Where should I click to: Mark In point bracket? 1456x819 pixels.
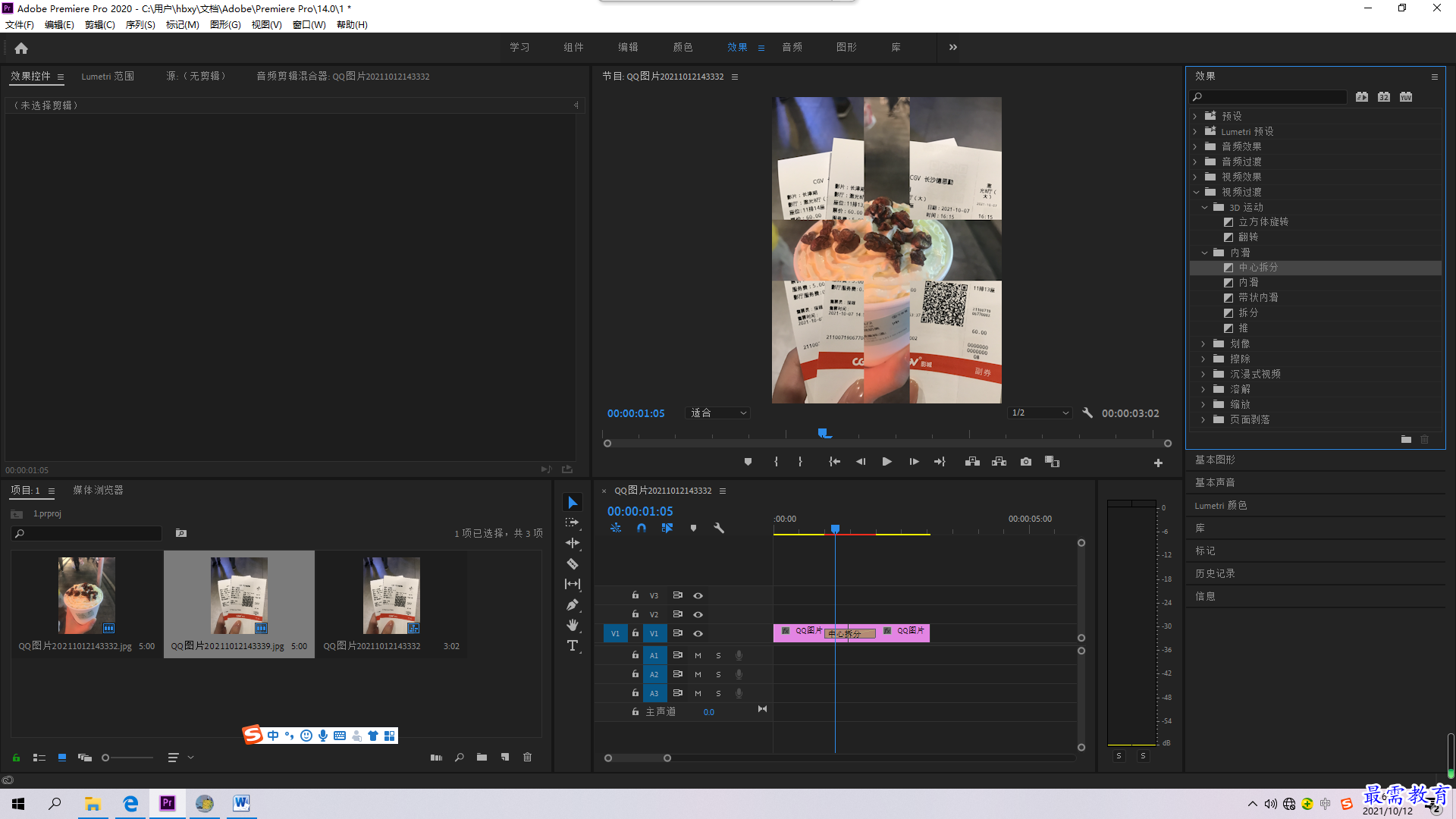776,462
